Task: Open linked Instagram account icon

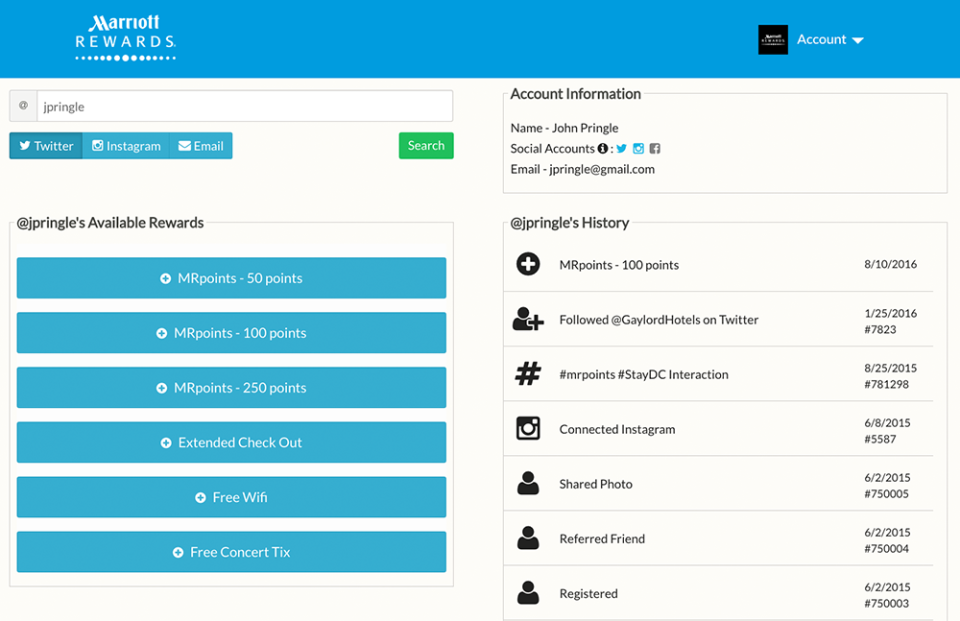Action: point(638,148)
